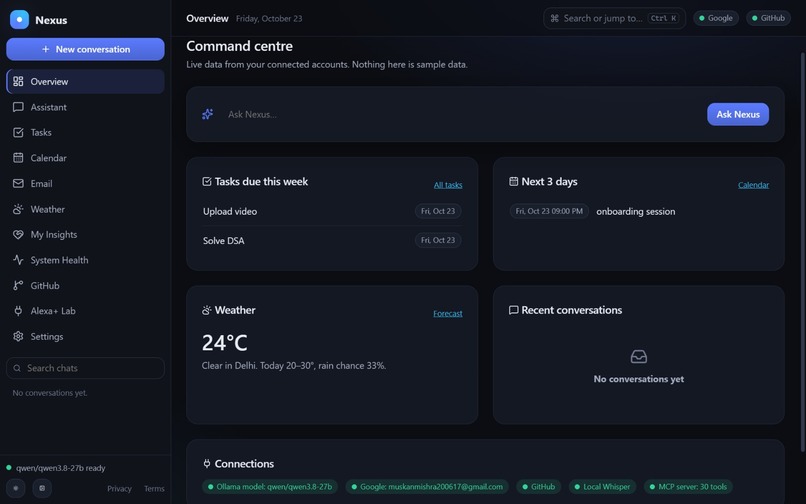Image resolution: width=806 pixels, height=504 pixels.
Task: Click the Calendar icon in sidebar
Action: tap(18, 158)
